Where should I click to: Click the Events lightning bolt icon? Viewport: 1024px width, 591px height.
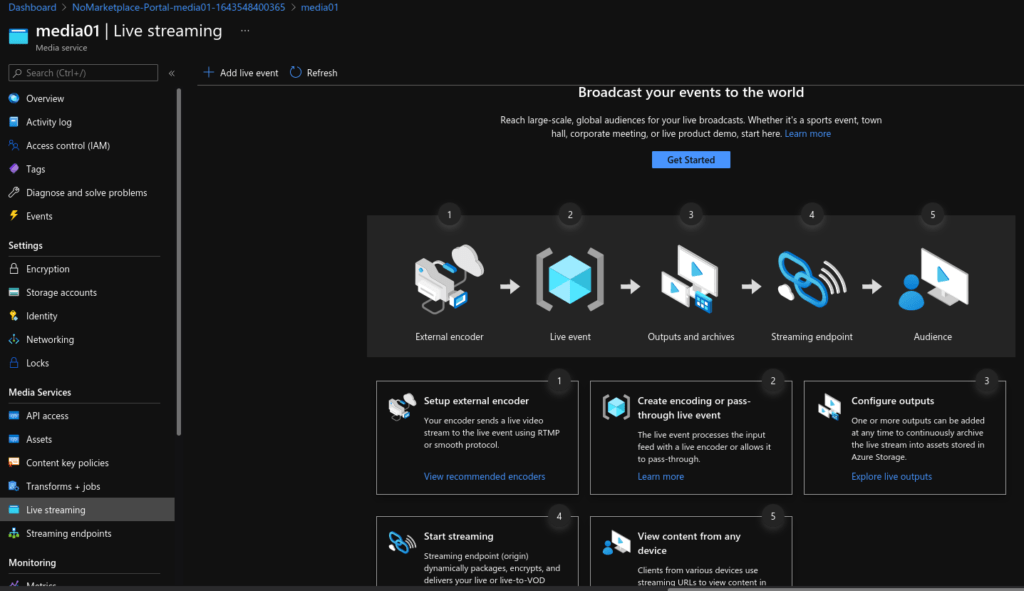coord(14,216)
